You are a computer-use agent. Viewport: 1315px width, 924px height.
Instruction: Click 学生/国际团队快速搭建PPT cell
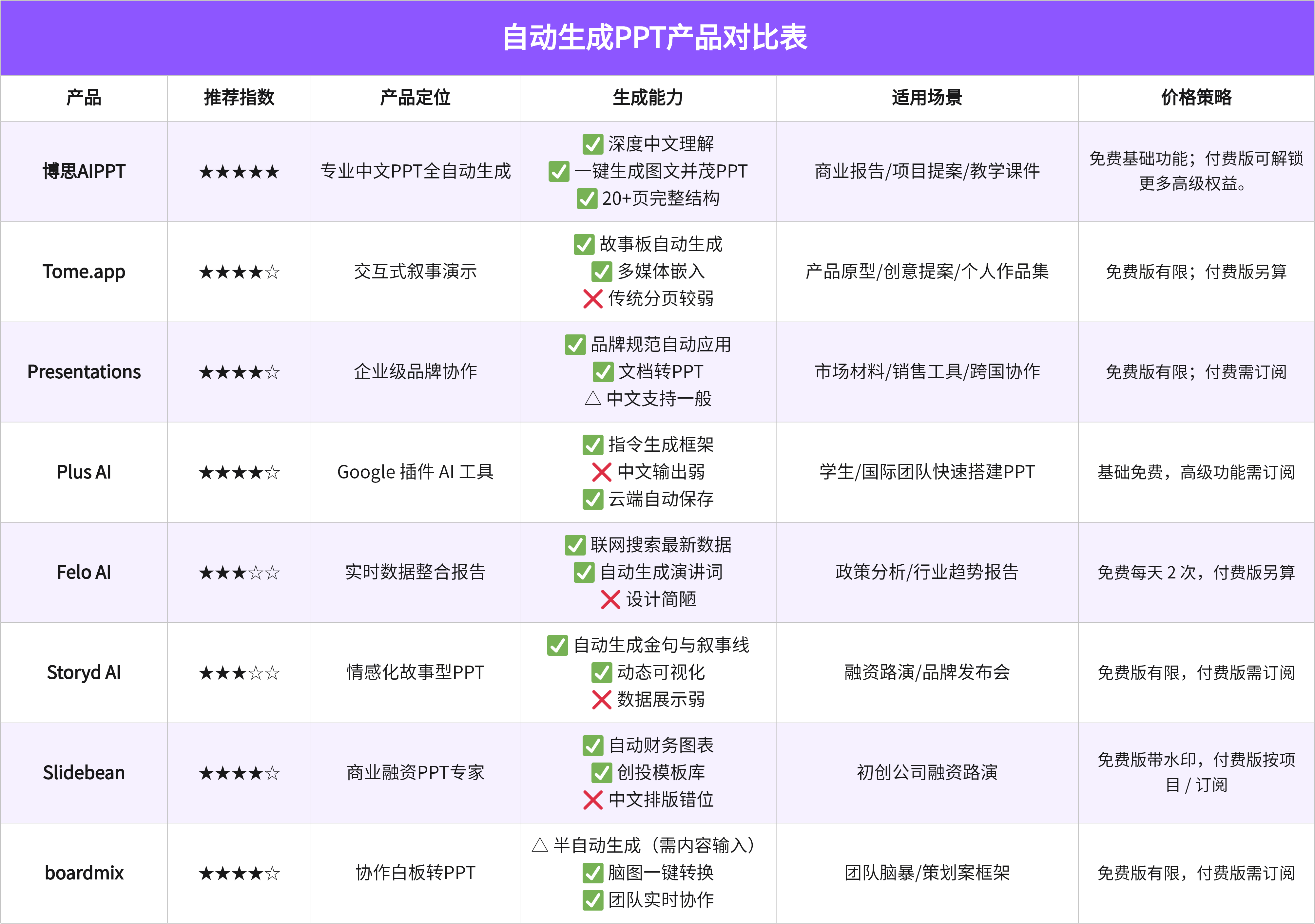(927, 472)
